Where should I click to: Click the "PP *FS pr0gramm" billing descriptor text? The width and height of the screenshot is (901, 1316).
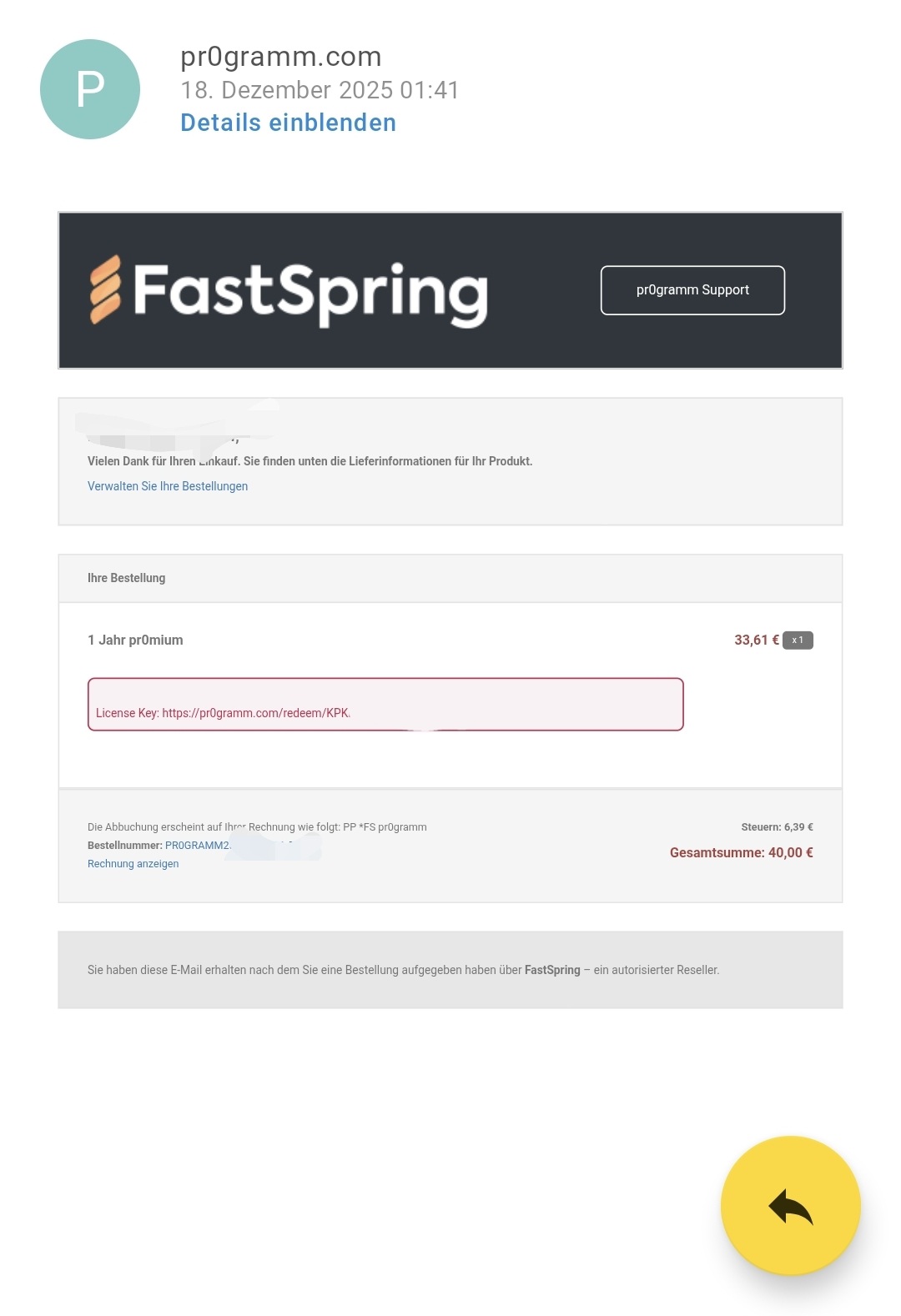[x=385, y=827]
